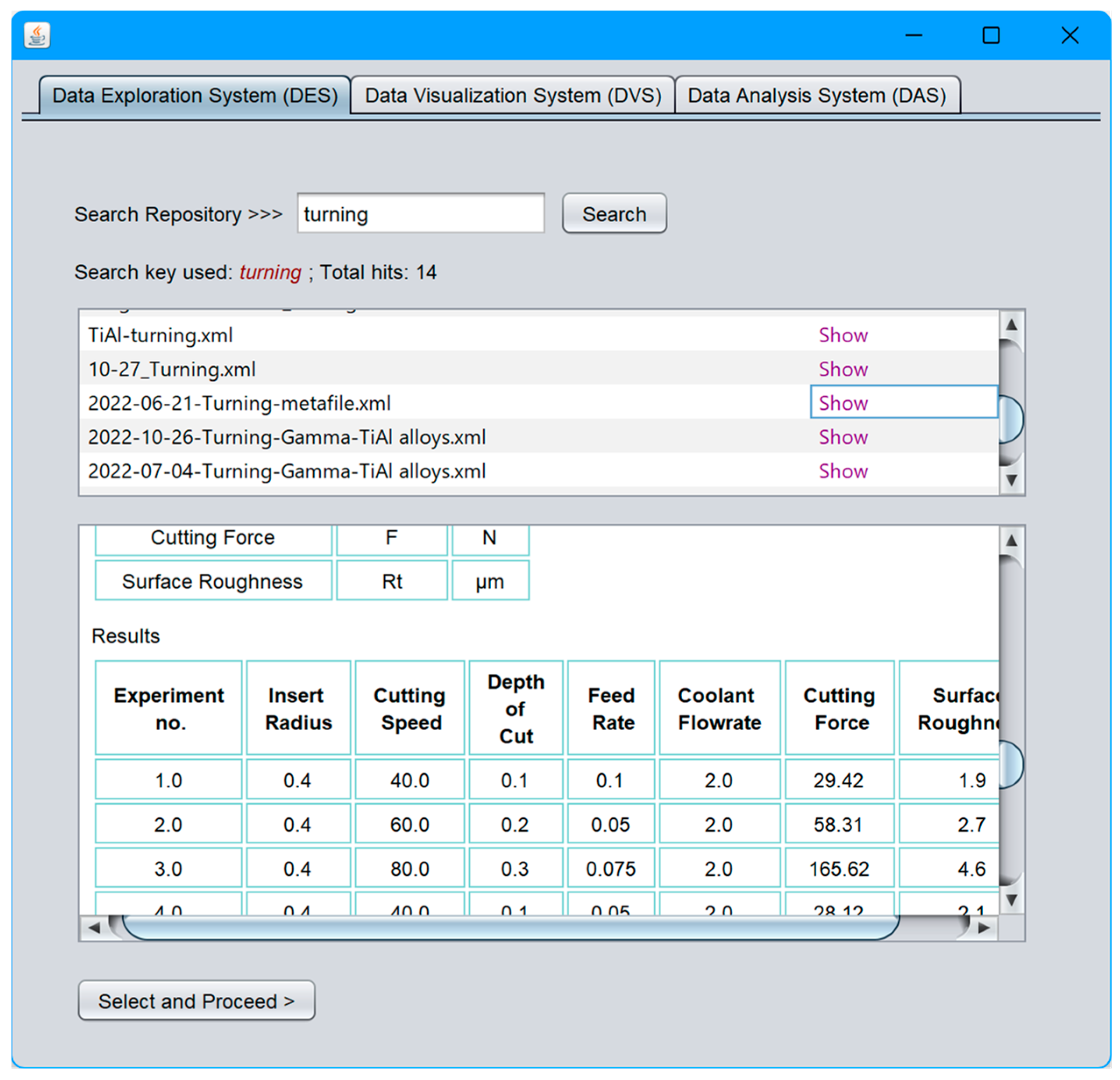Click results horizontal scroll left arrow
This screenshot has width=1120, height=1080.
94,928
